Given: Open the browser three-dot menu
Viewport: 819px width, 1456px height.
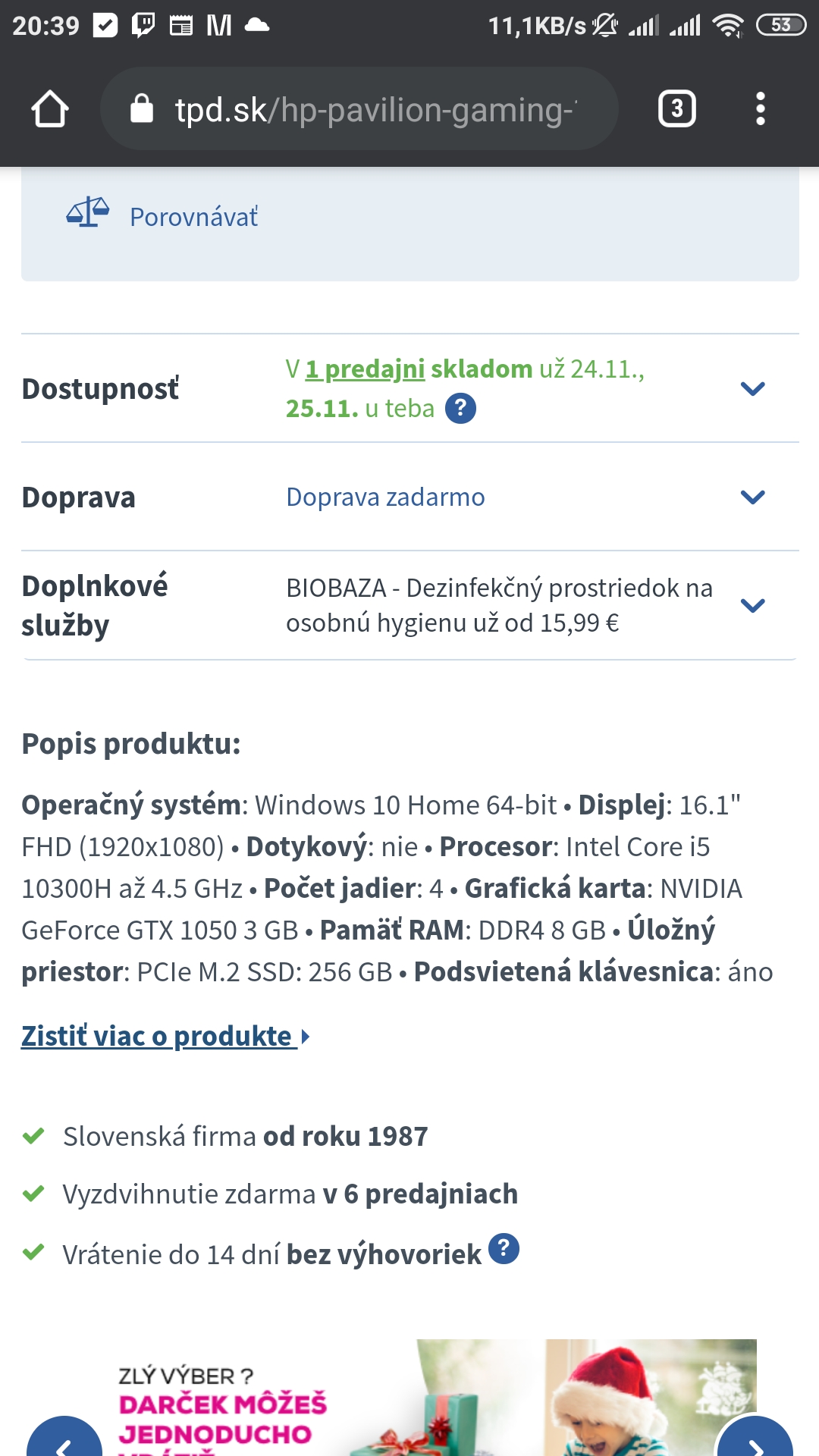Looking at the screenshot, I should click(760, 109).
